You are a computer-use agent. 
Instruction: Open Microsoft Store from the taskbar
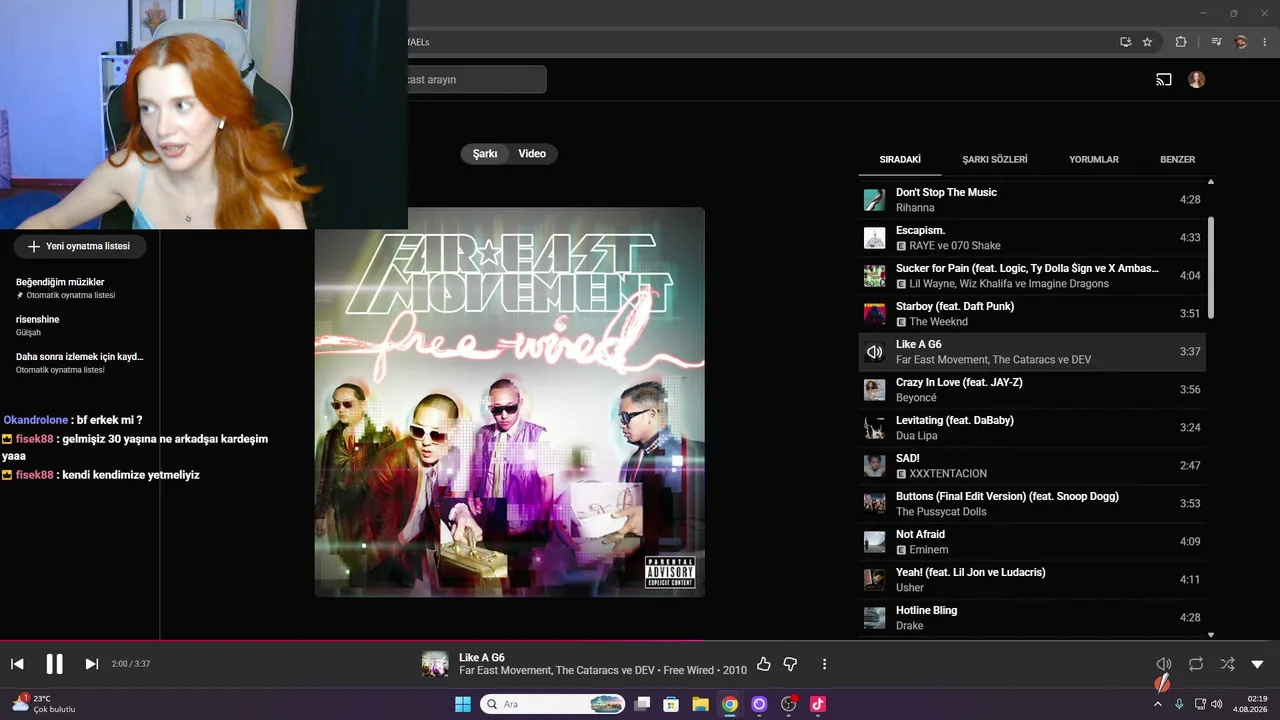click(x=671, y=704)
